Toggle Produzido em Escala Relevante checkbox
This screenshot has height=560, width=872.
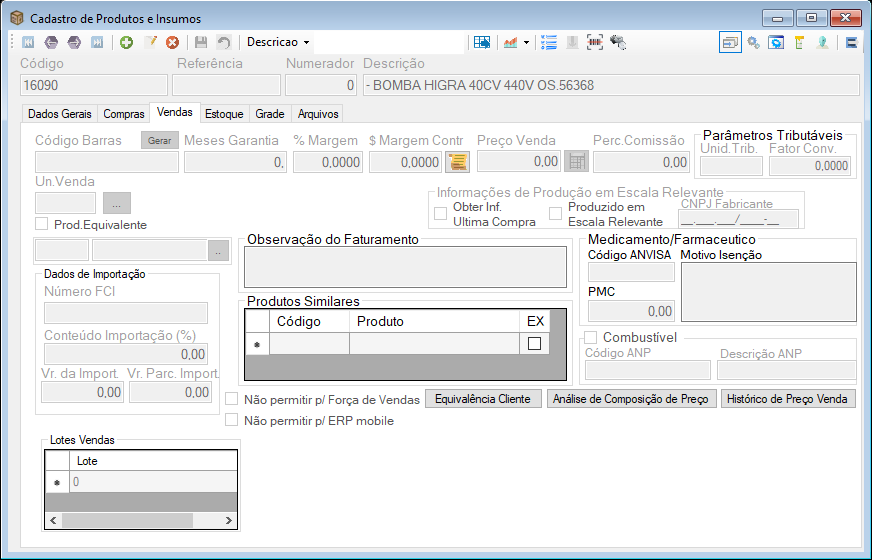556,214
